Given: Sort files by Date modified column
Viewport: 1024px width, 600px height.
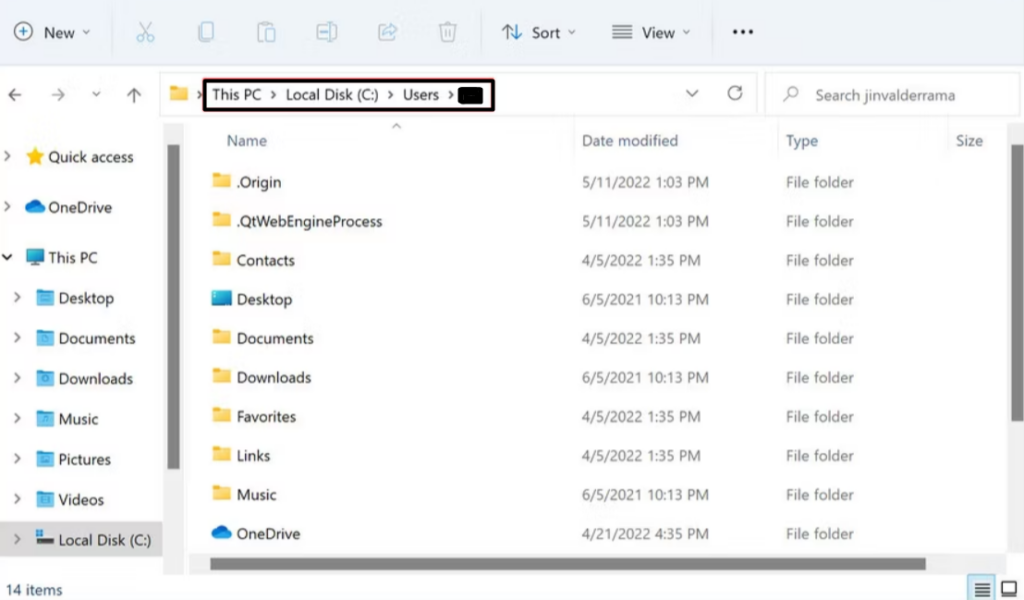Looking at the screenshot, I should [630, 141].
